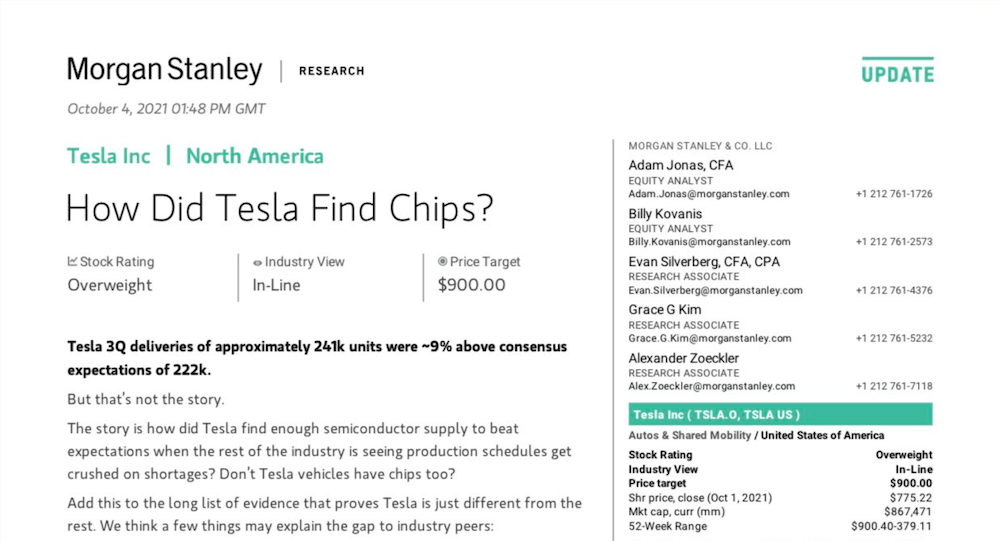This screenshot has width=1000, height=541.
Task: Select the North America region link
Action: pos(255,156)
